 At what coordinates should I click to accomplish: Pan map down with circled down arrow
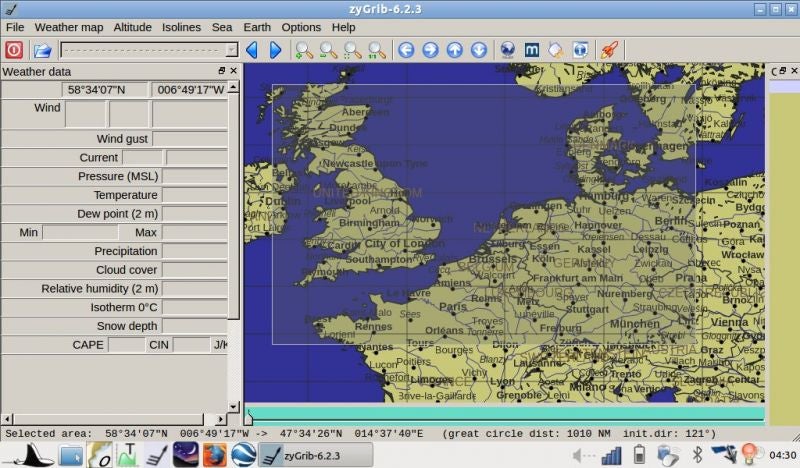[479, 50]
